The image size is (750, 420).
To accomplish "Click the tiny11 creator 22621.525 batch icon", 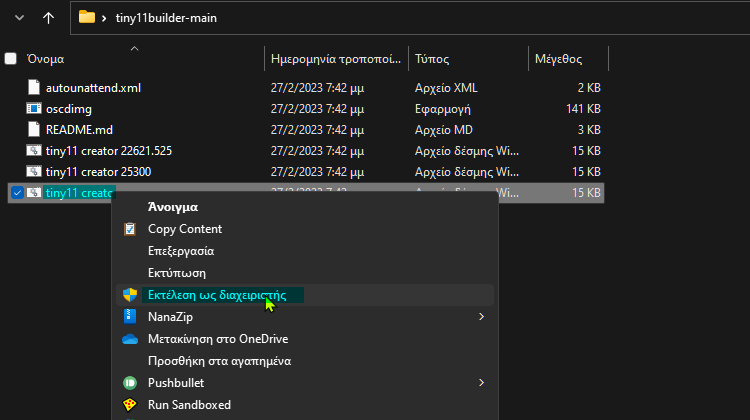I will click(x=33, y=151).
